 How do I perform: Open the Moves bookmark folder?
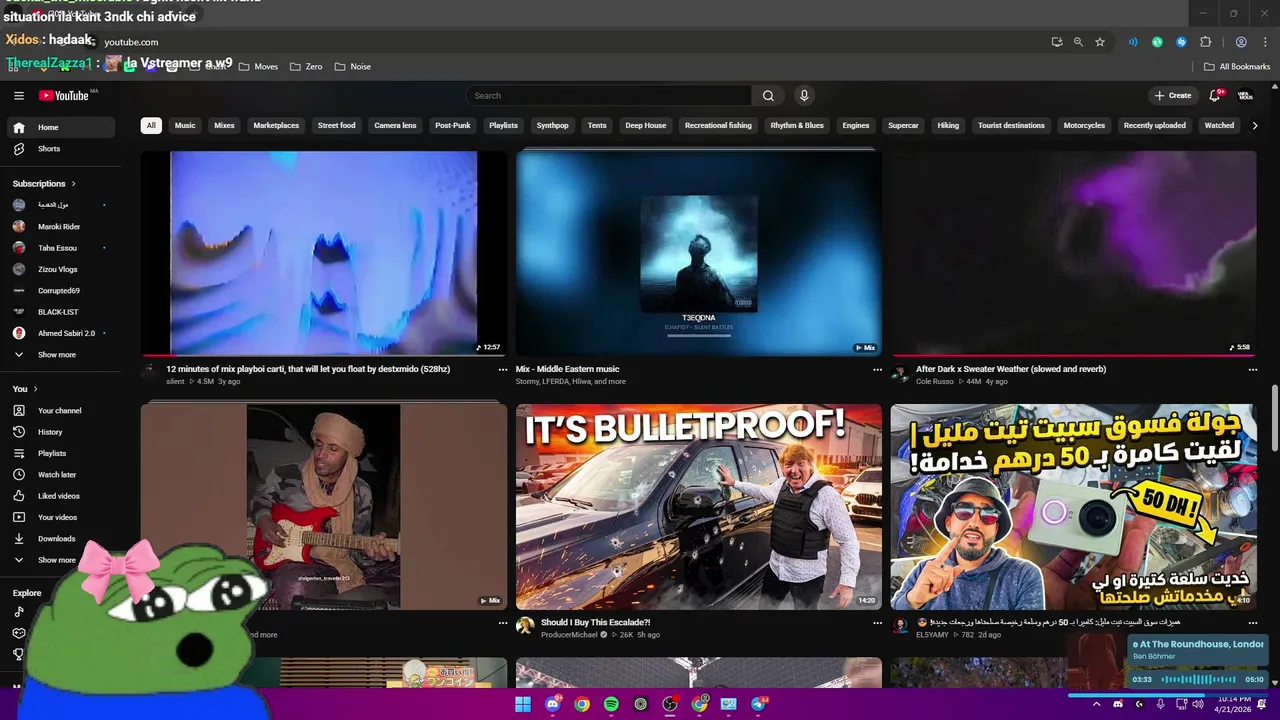coord(258,67)
